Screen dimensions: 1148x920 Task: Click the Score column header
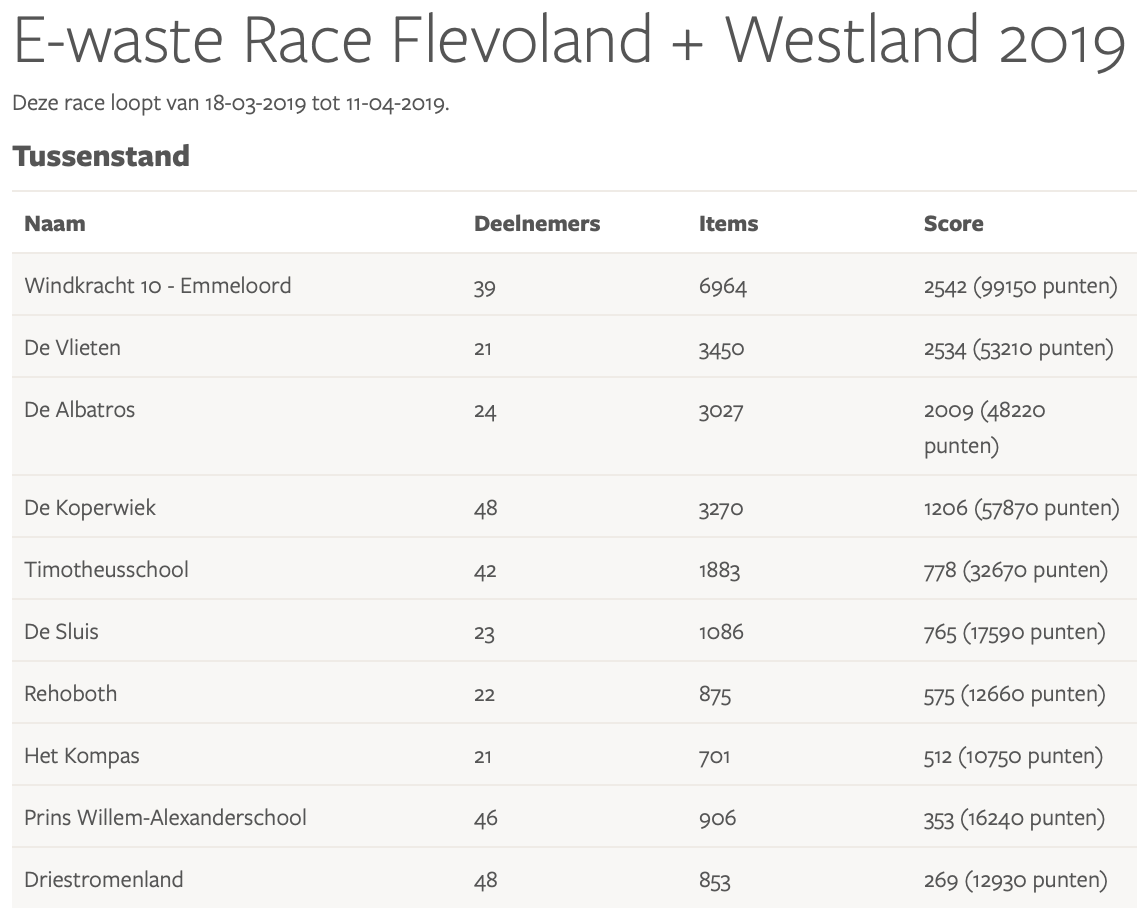(x=953, y=224)
